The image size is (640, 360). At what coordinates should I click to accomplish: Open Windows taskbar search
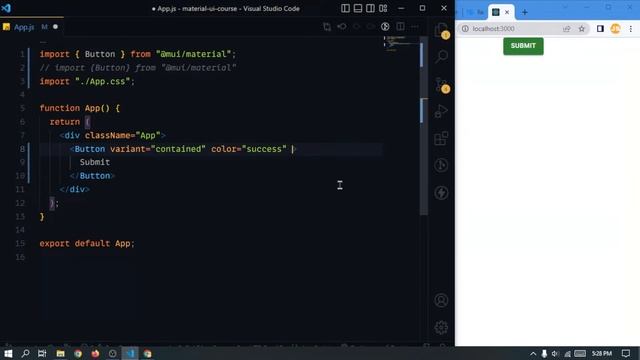(25, 353)
